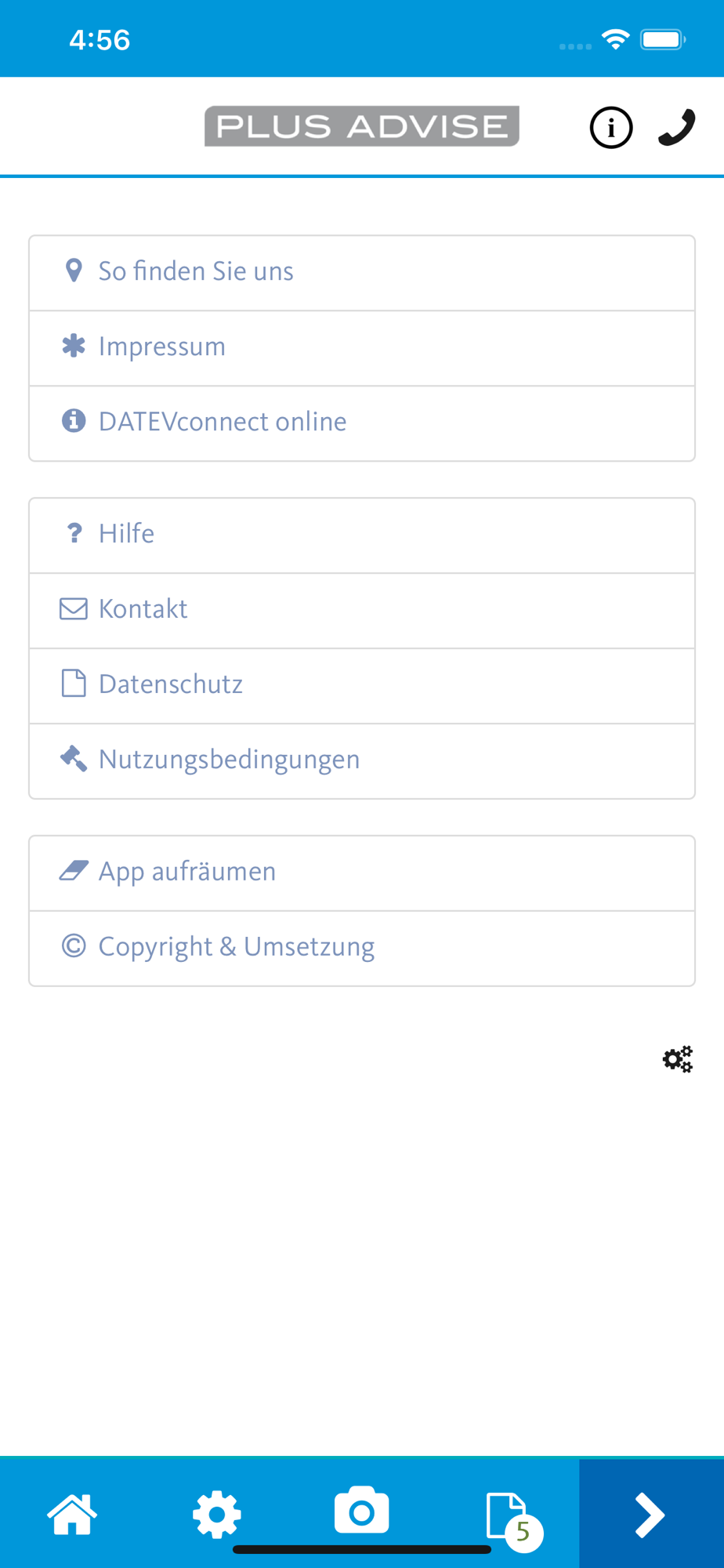Image resolution: width=724 pixels, height=1568 pixels.
Task: Open the Datenschutz page
Action: 362,686
